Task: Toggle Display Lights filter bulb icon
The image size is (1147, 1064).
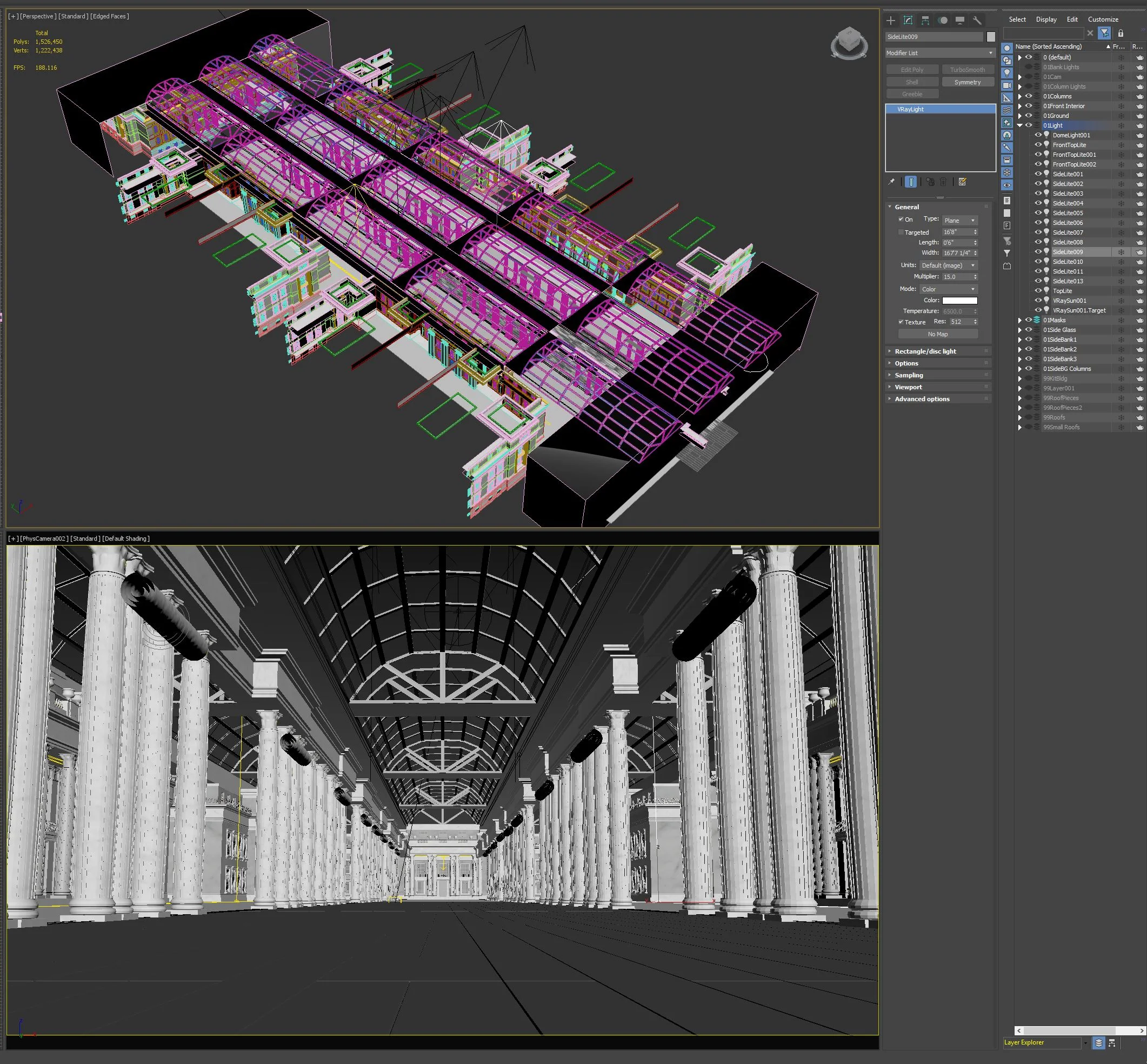Action: [x=1006, y=72]
